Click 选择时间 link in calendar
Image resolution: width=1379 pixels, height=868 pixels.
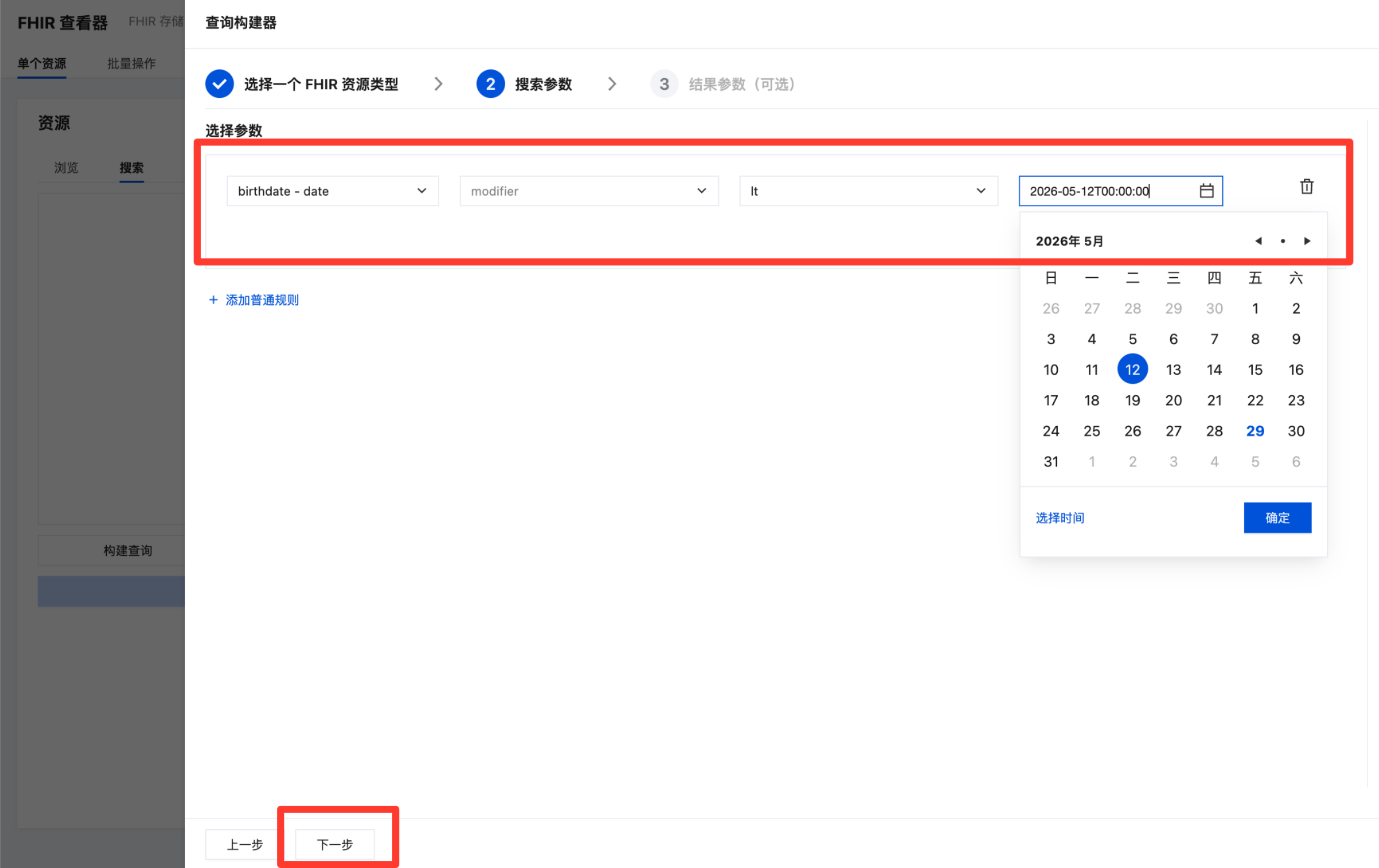pos(1059,518)
